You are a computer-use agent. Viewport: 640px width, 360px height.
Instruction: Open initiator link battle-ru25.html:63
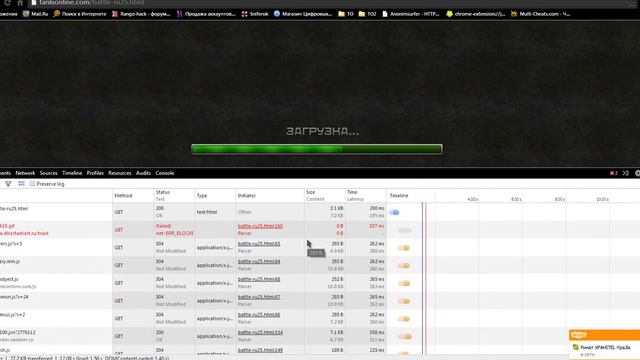pyautogui.click(x=259, y=279)
